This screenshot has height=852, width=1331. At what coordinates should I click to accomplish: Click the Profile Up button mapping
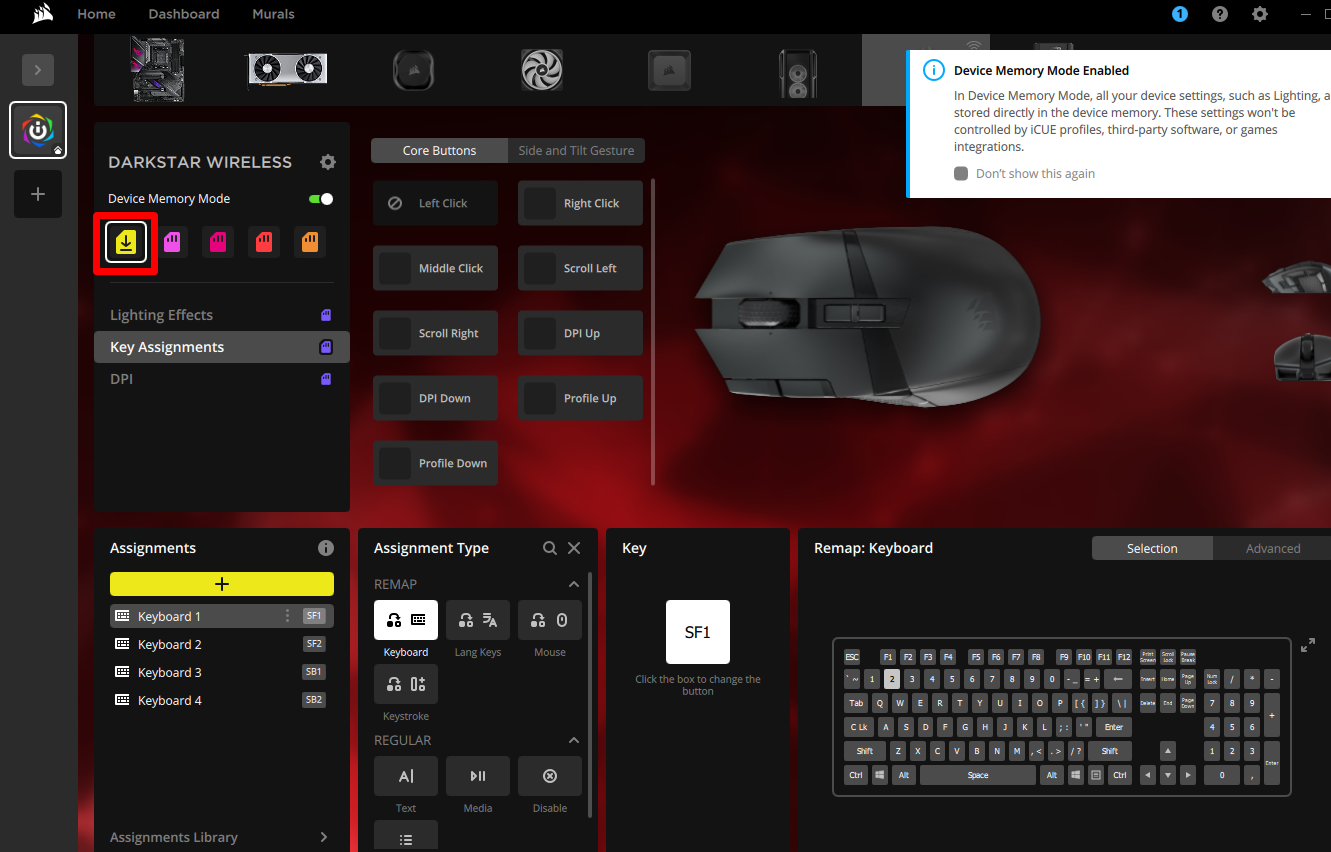pos(580,397)
